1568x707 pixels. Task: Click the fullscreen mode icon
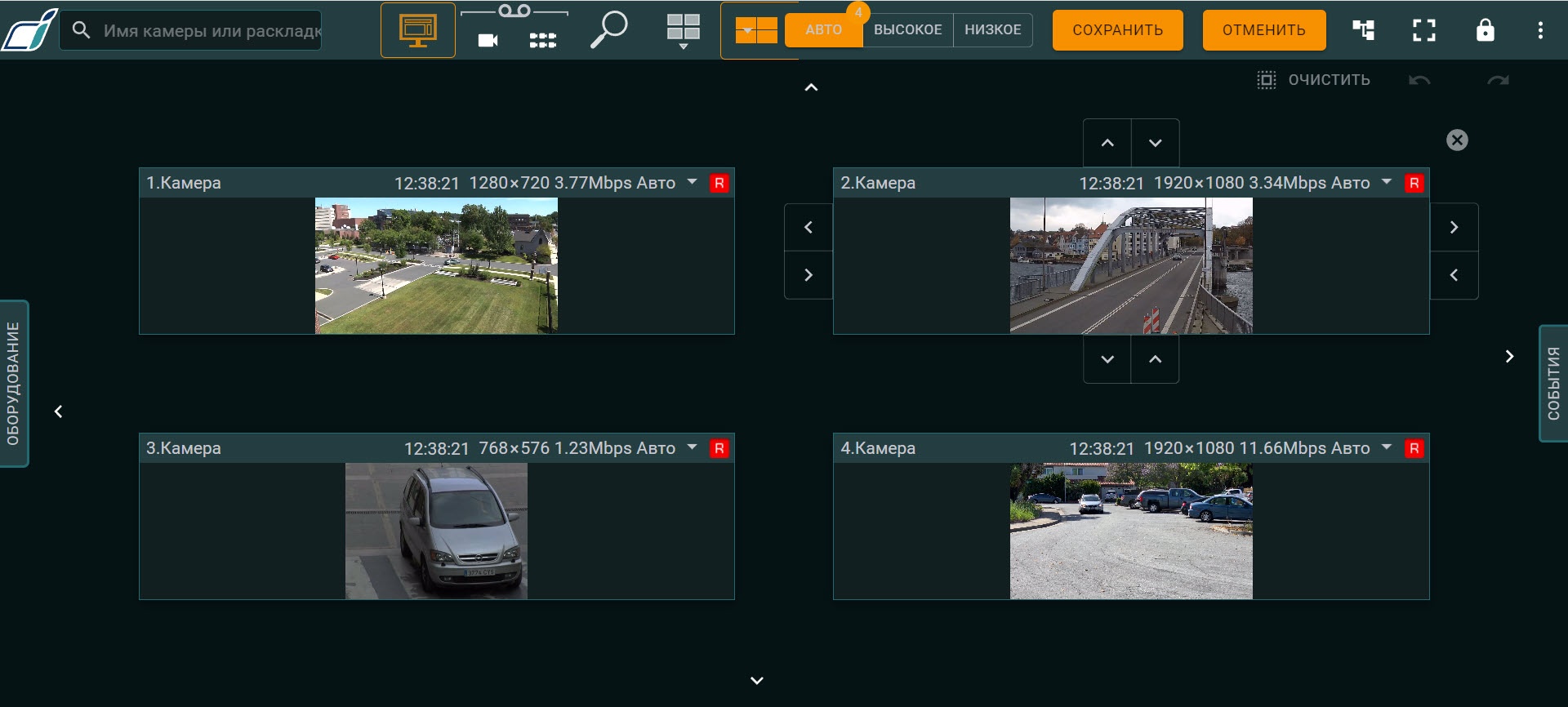[x=1423, y=30]
